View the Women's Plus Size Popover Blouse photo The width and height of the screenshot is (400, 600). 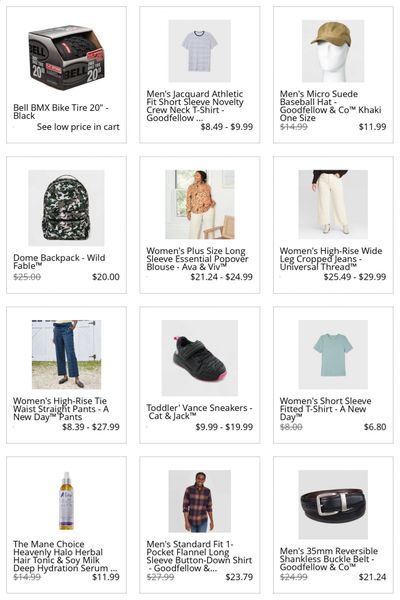200,204
